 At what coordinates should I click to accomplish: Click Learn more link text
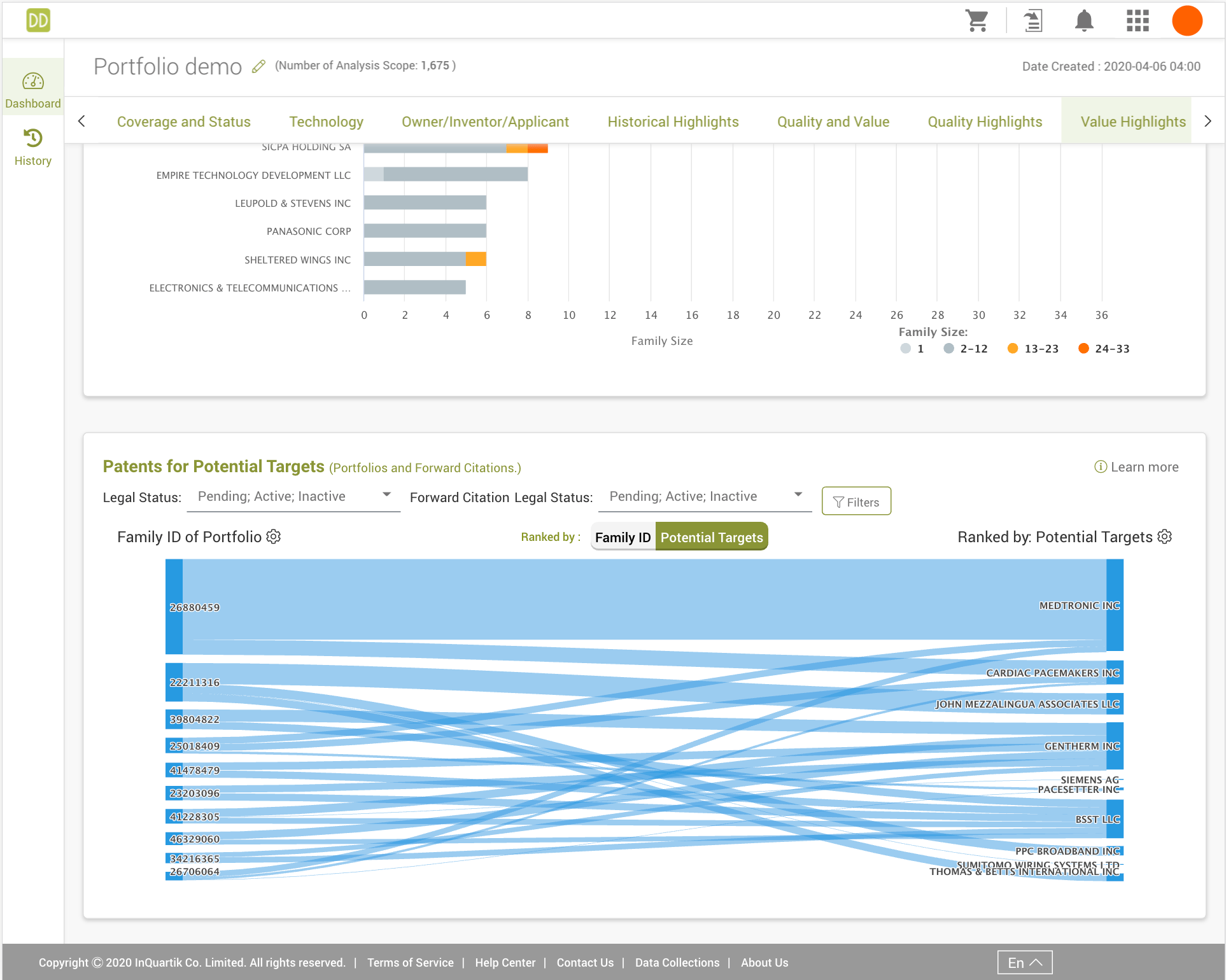[1145, 466]
